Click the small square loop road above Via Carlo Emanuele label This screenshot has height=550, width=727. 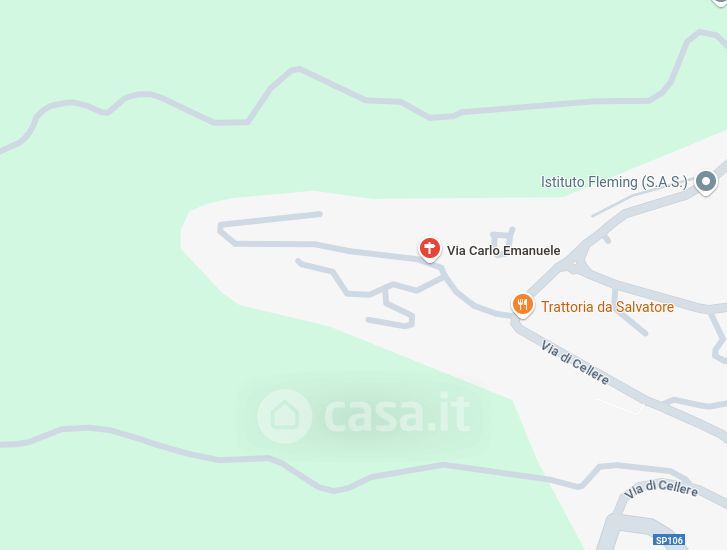tap(503, 239)
